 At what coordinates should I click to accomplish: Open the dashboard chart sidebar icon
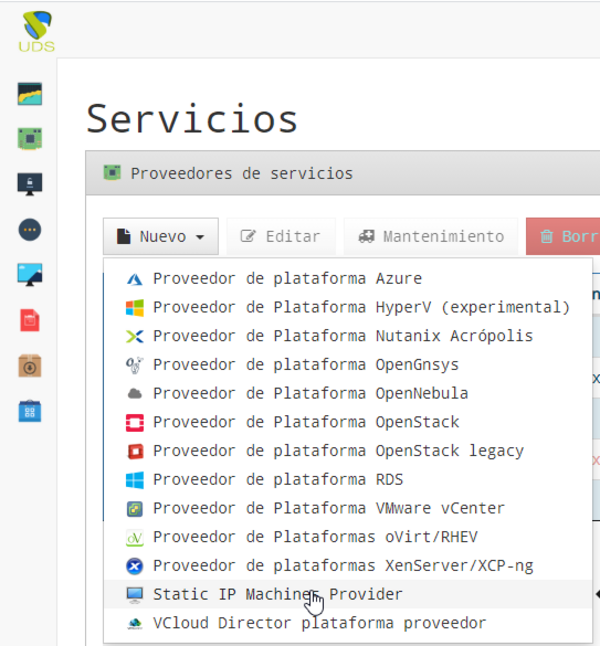coord(30,94)
